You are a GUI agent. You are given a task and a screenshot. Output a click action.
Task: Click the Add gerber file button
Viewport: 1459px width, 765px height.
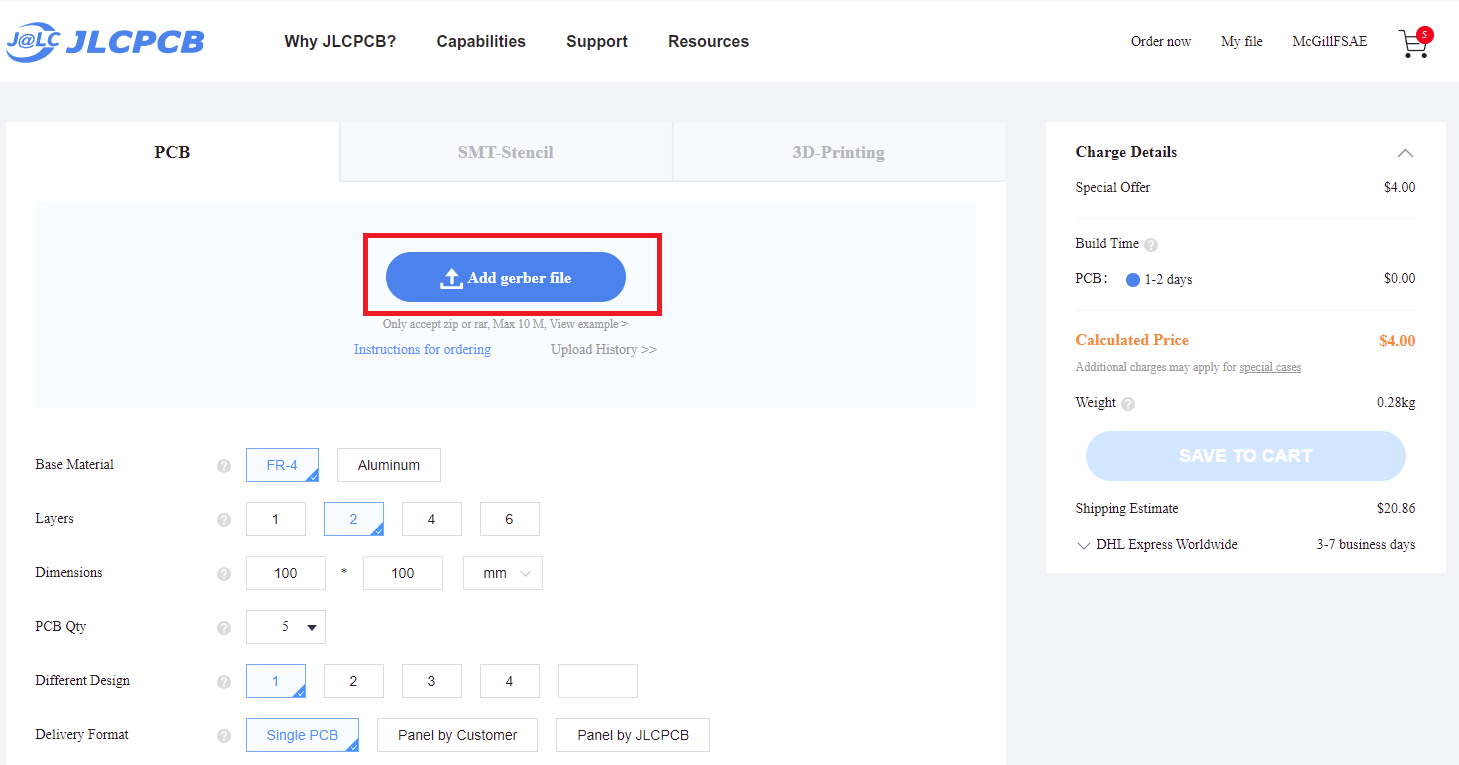click(x=506, y=277)
